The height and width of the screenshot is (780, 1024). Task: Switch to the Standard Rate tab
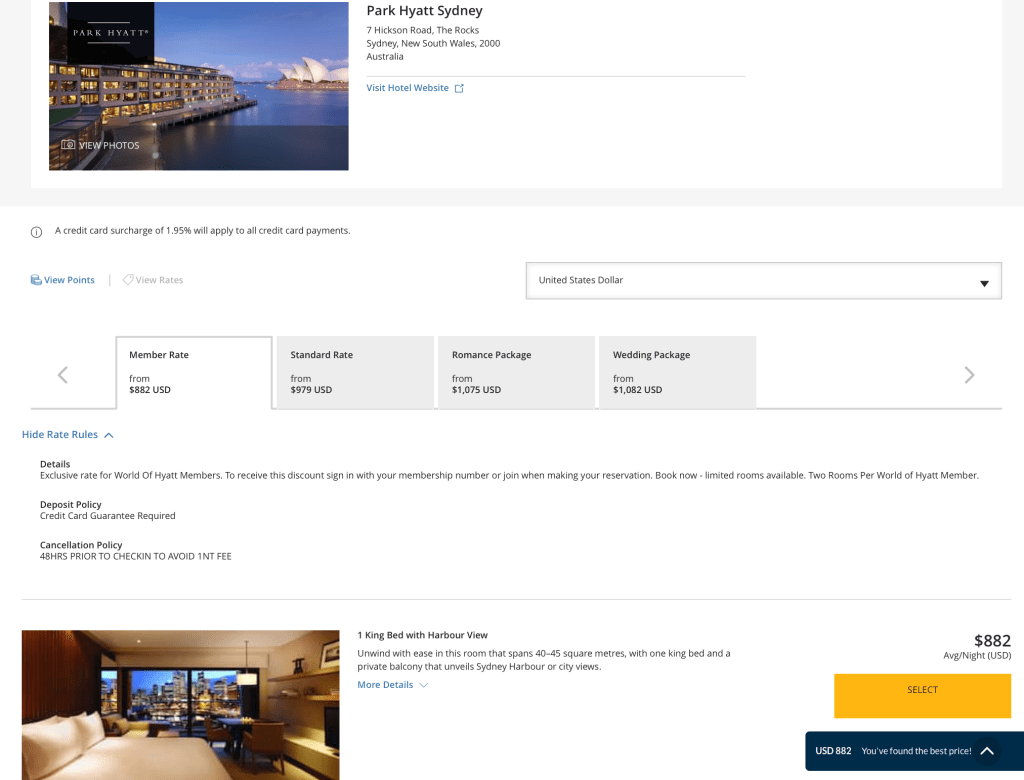click(355, 372)
